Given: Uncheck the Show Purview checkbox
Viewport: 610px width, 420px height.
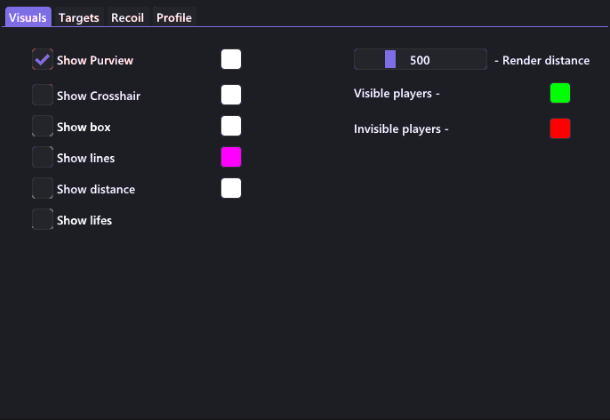Looking at the screenshot, I should (x=42, y=60).
